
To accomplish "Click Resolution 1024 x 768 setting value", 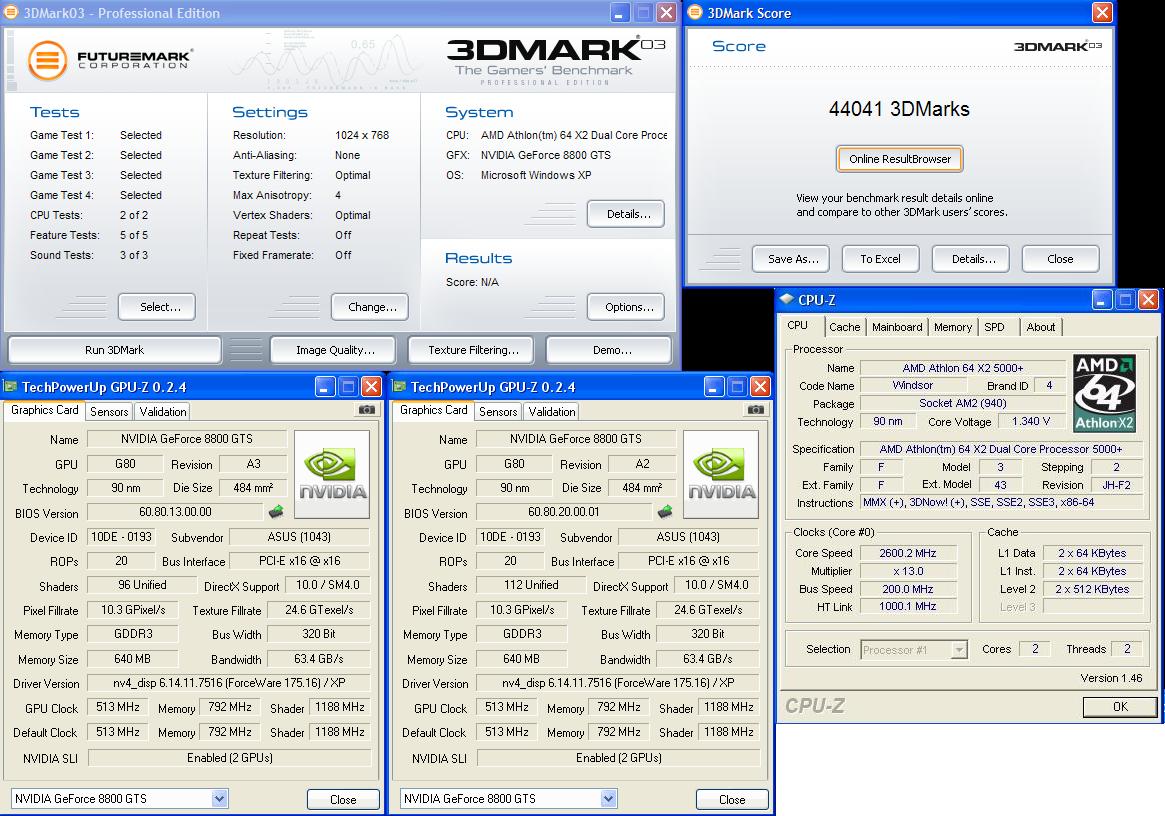I will pyautogui.click(x=362, y=135).
